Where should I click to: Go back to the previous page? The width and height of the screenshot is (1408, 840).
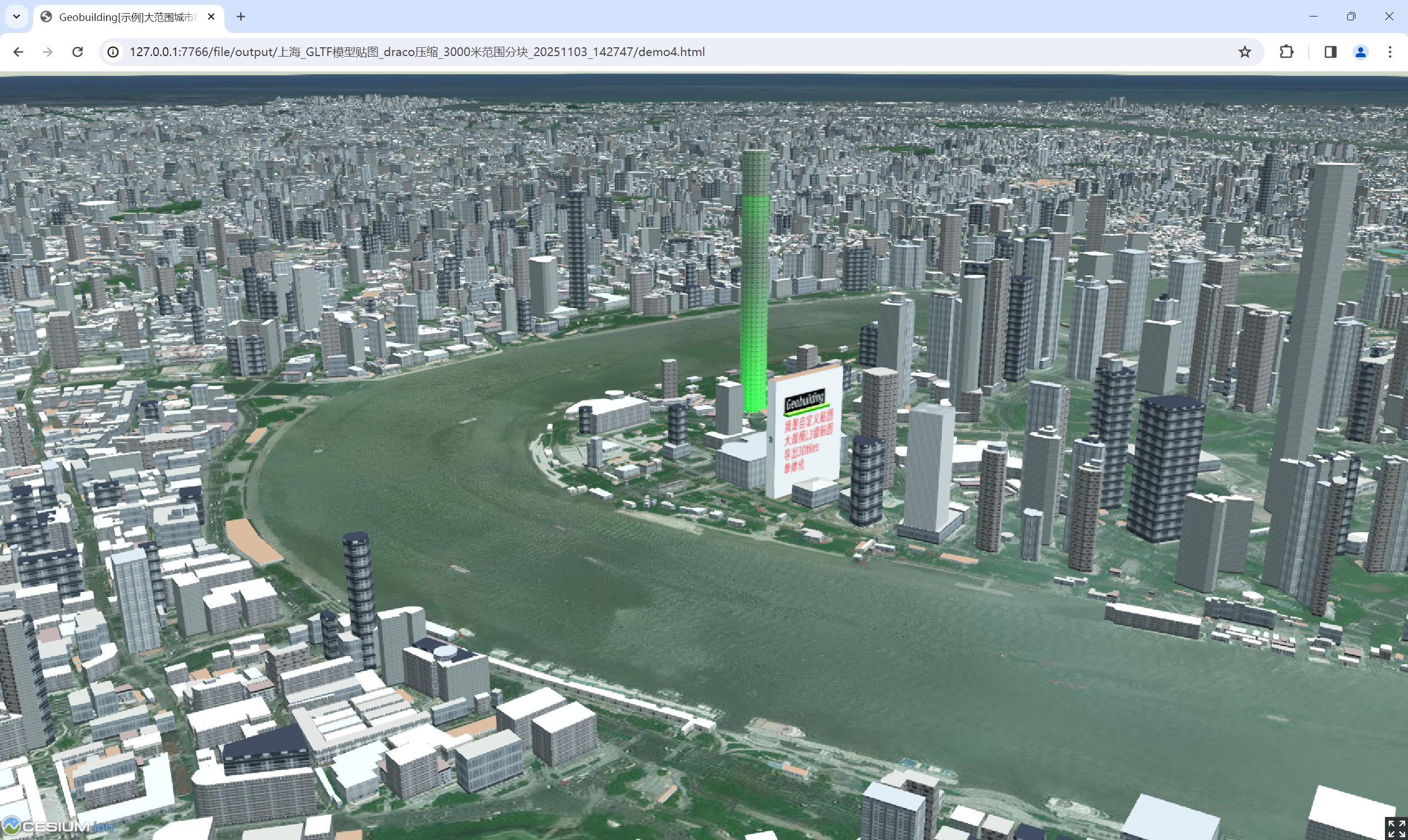pyautogui.click(x=18, y=52)
